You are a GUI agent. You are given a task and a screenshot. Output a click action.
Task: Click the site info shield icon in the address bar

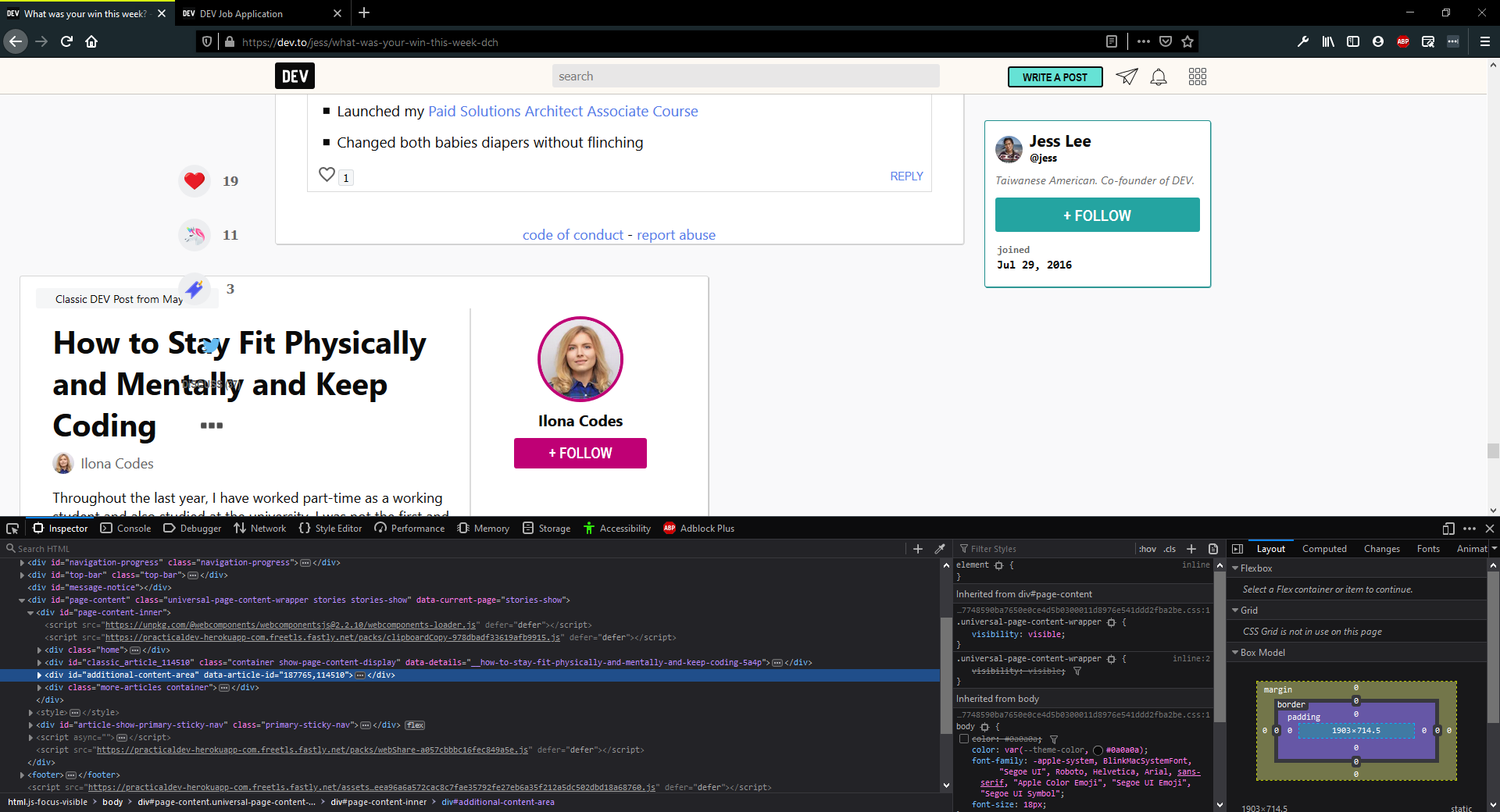207,41
